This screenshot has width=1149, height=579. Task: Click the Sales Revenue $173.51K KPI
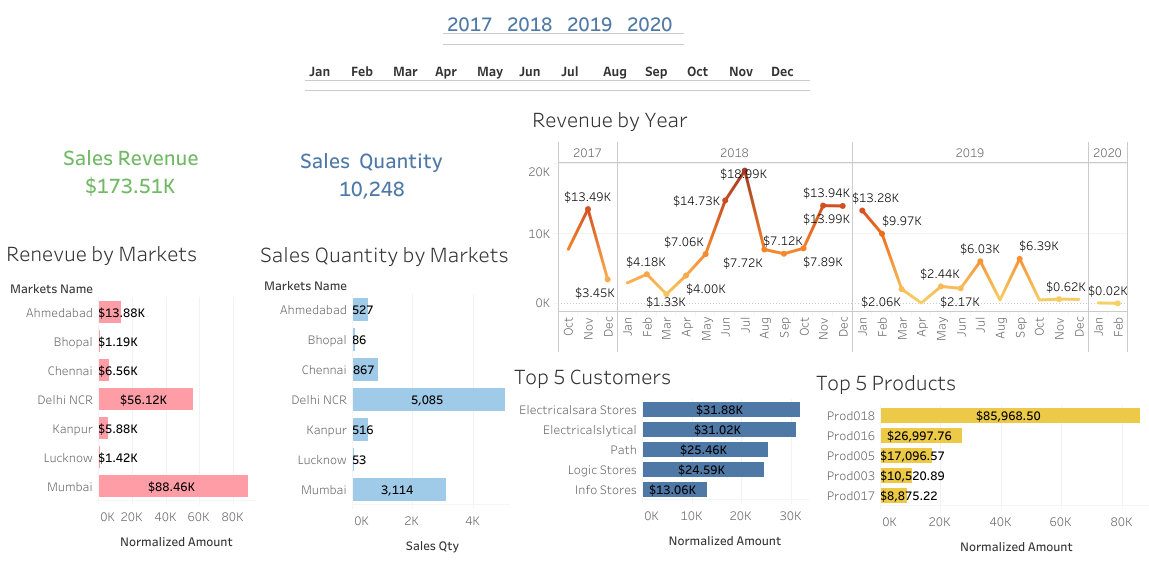coord(130,172)
